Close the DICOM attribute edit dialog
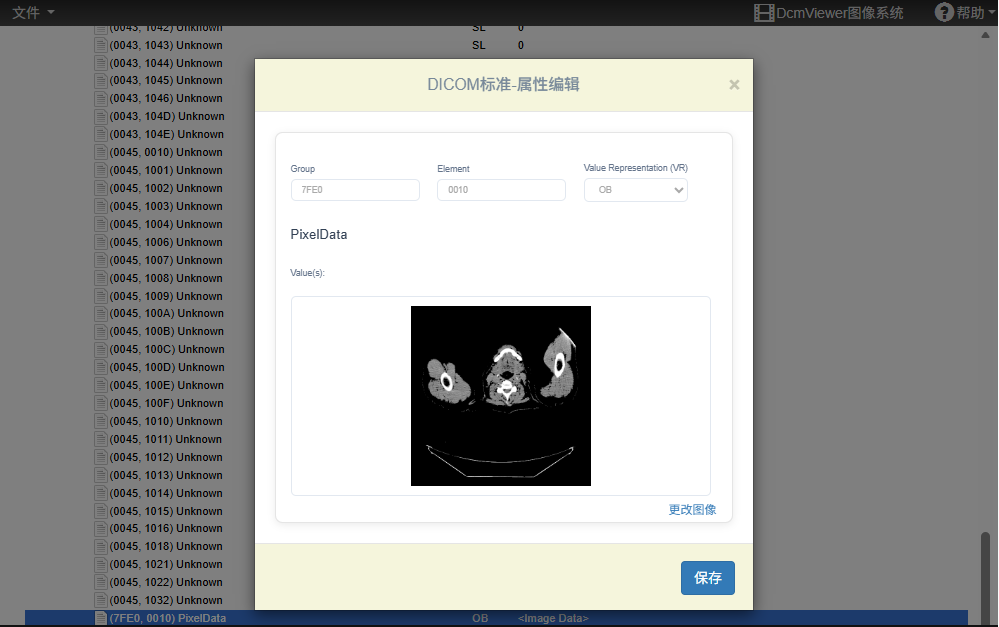This screenshot has height=627, width=999. click(x=734, y=85)
